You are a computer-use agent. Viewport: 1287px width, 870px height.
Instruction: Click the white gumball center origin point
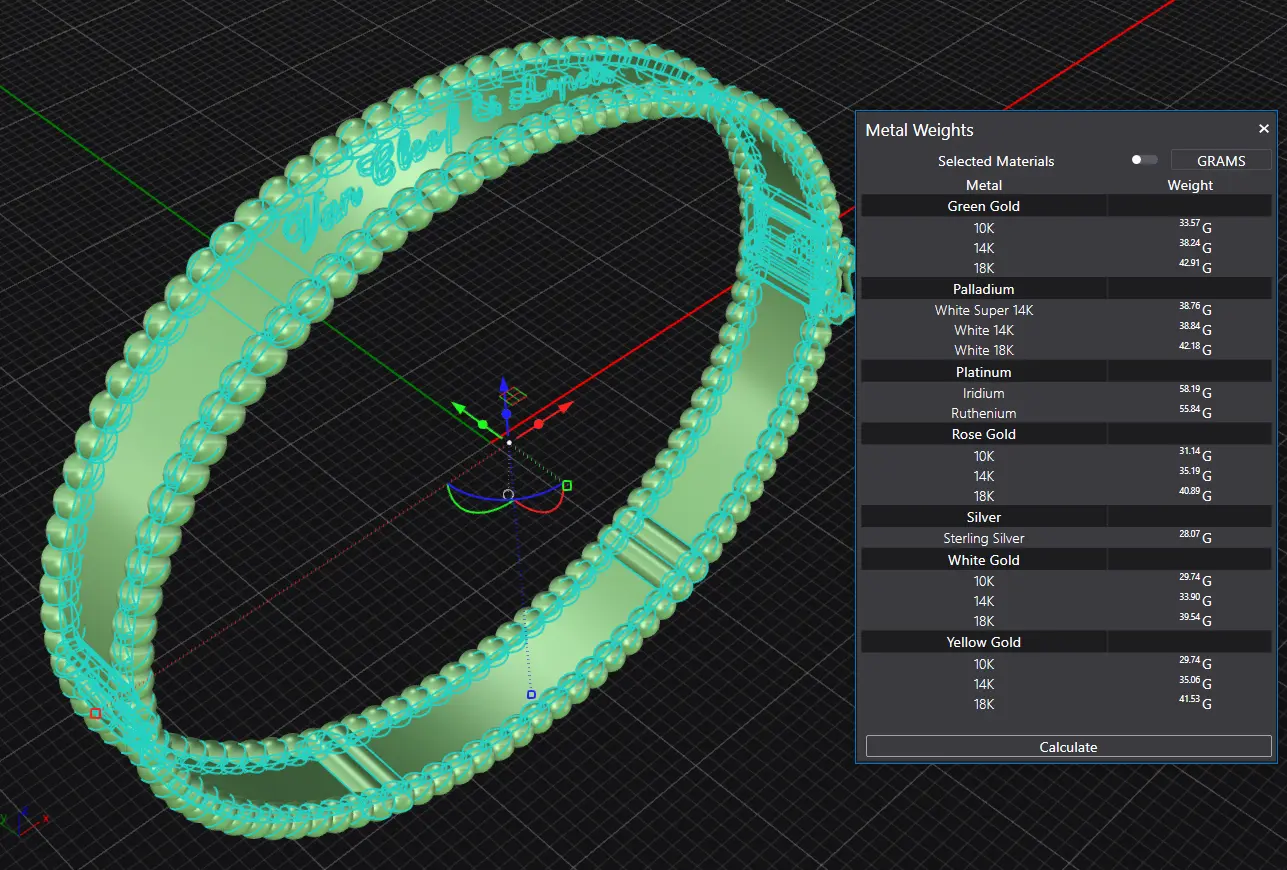tap(509, 442)
